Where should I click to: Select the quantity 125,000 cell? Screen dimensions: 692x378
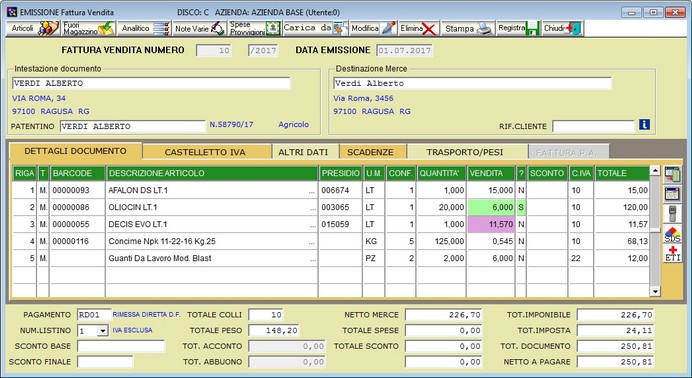coord(441,241)
